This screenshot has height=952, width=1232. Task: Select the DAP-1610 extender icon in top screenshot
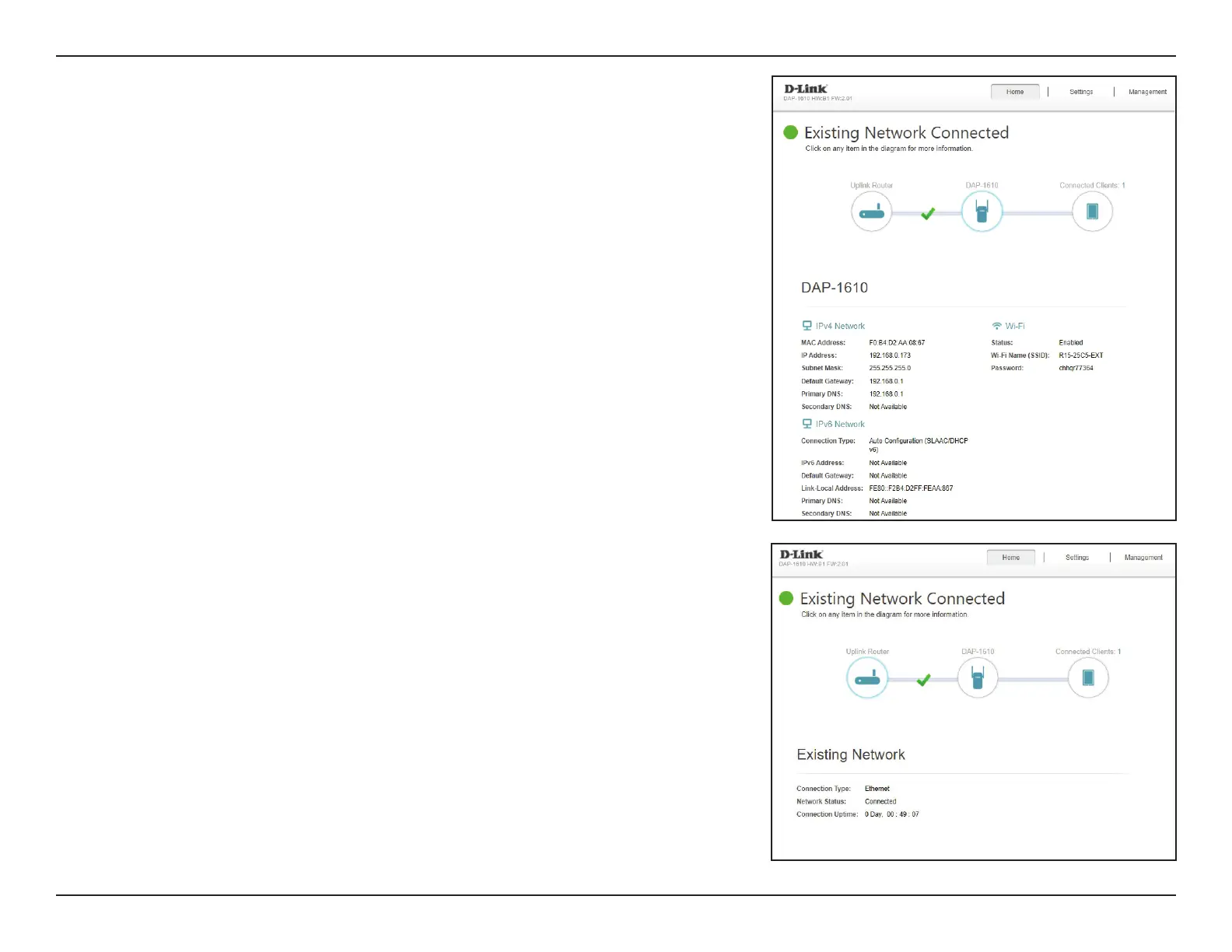click(x=982, y=212)
